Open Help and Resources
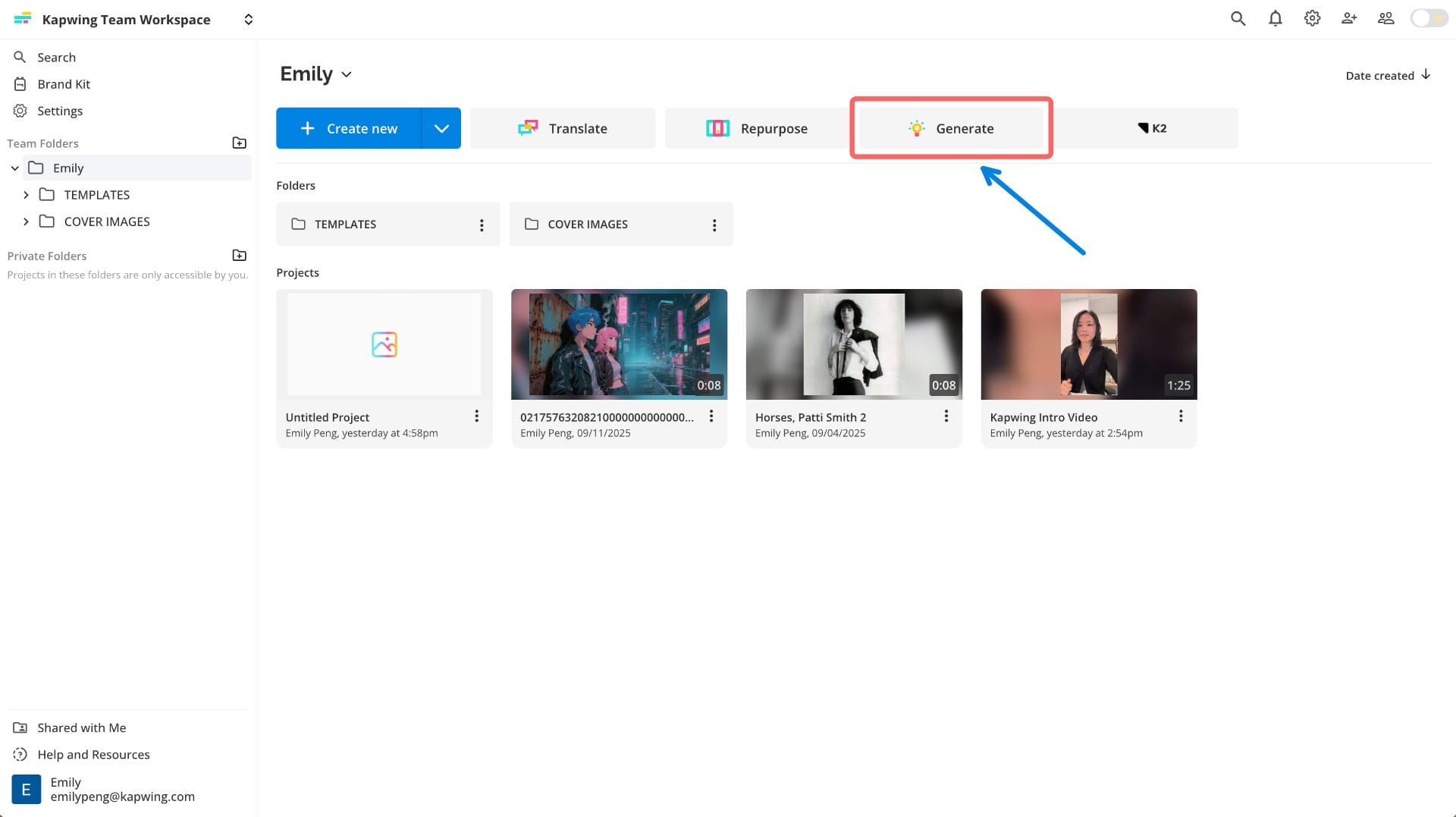 (x=93, y=754)
